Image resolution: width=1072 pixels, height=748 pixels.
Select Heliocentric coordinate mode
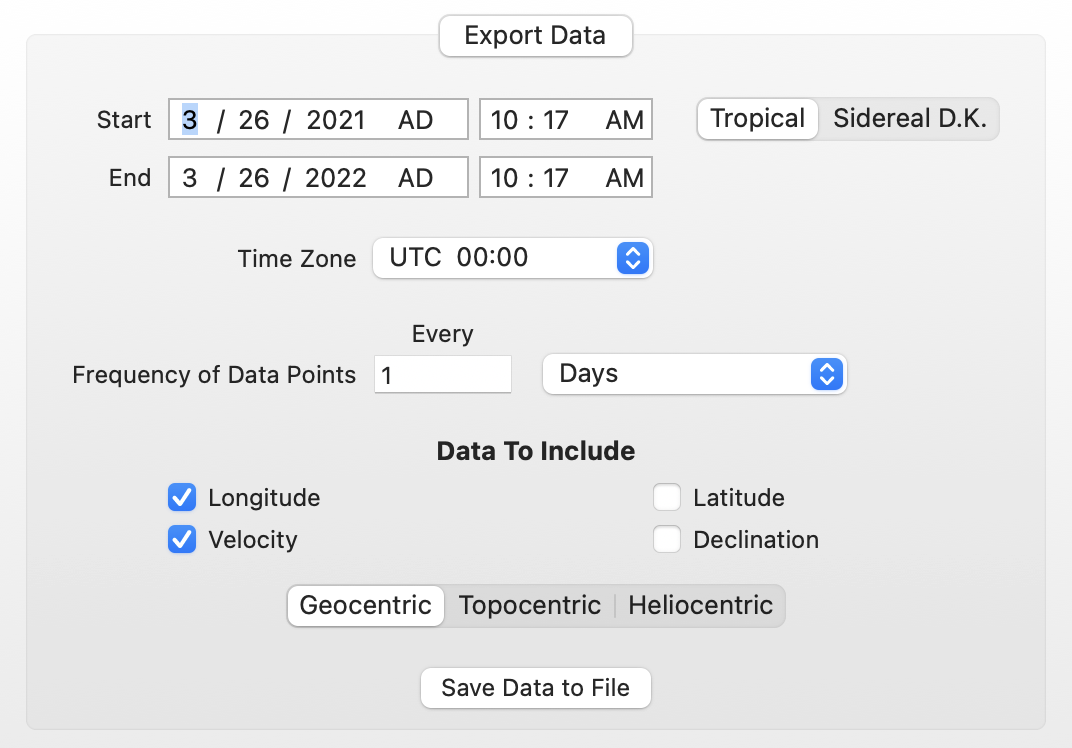pyautogui.click(x=700, y=605)
